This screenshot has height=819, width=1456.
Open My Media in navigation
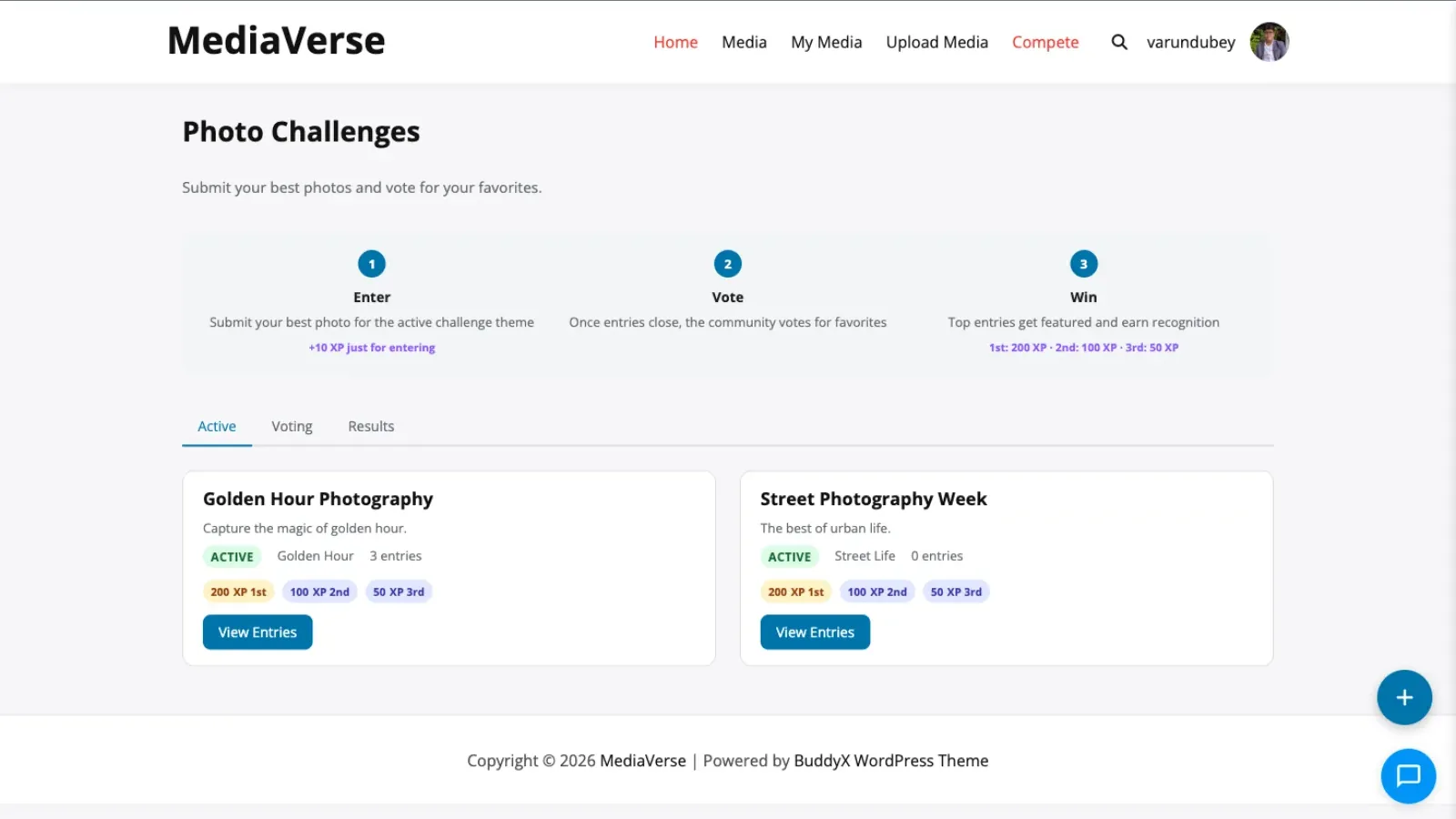click(x=826, y=42)
